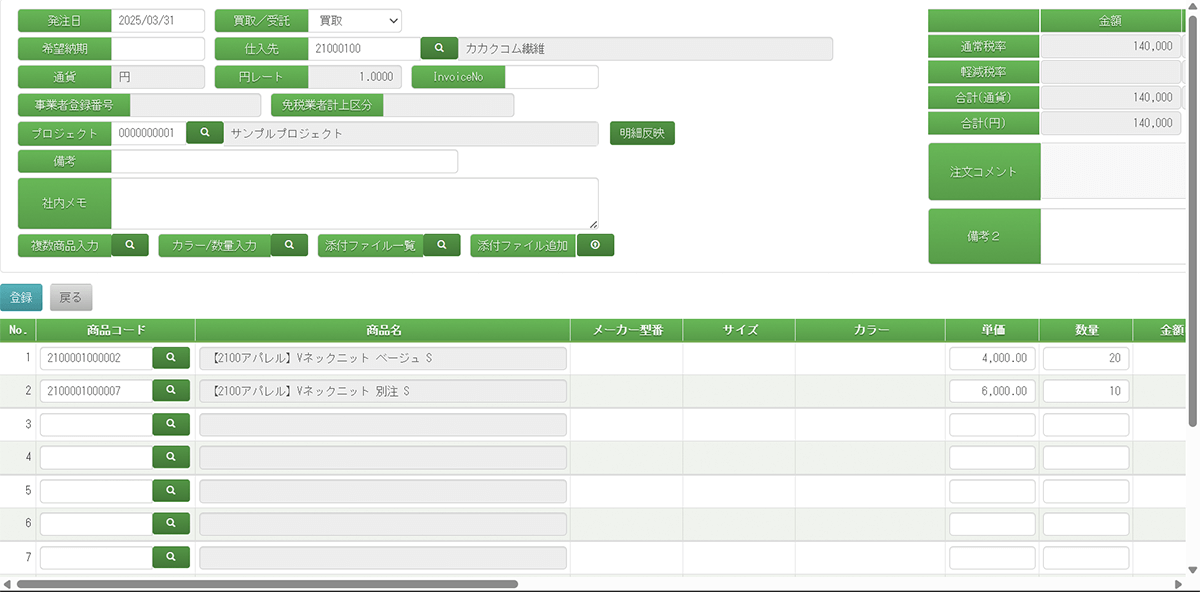Click the 希望納期 input field

click(158, 48)
